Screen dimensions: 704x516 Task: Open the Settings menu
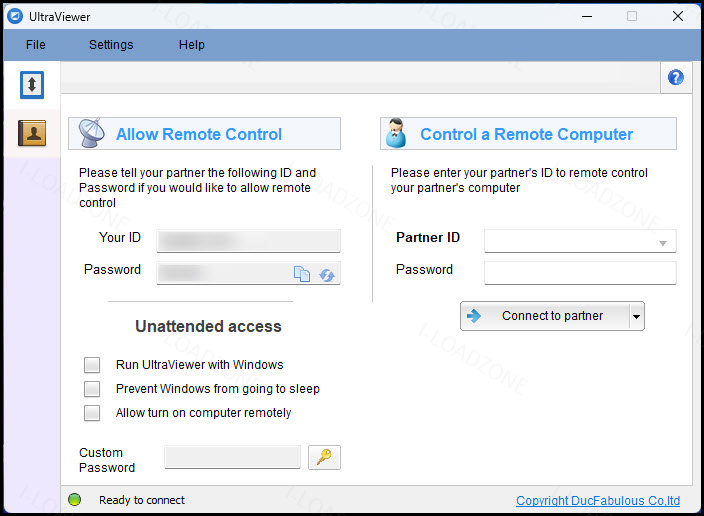[111, 45]
